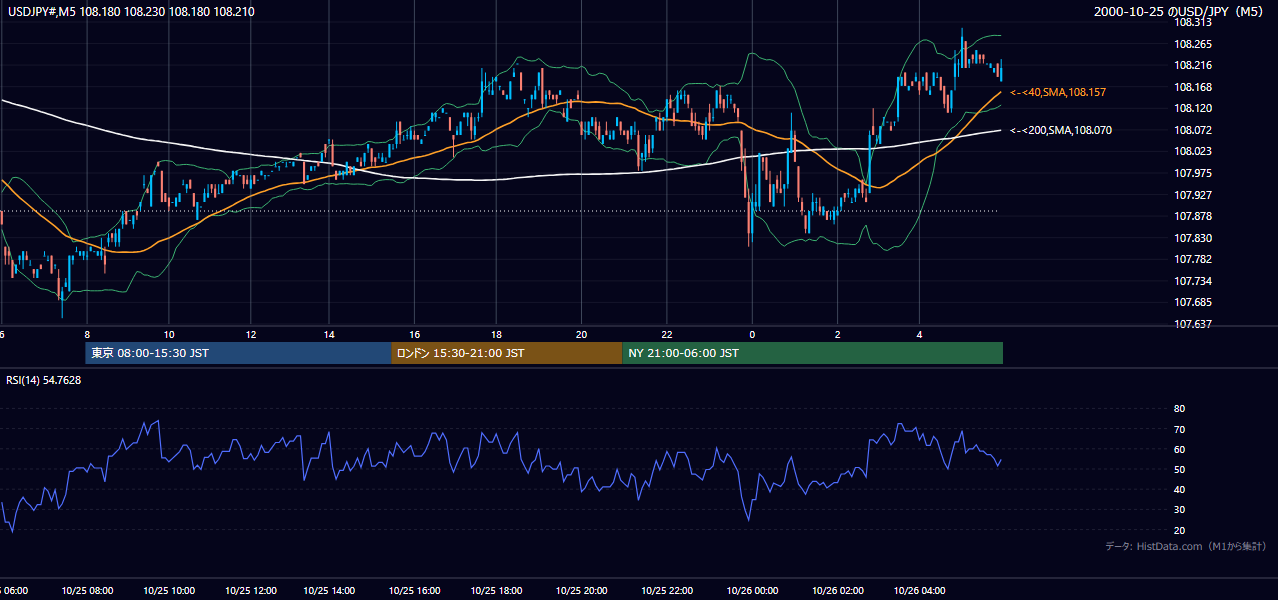
Task: Click RSI scale value 50
Action: [1179, 469]
